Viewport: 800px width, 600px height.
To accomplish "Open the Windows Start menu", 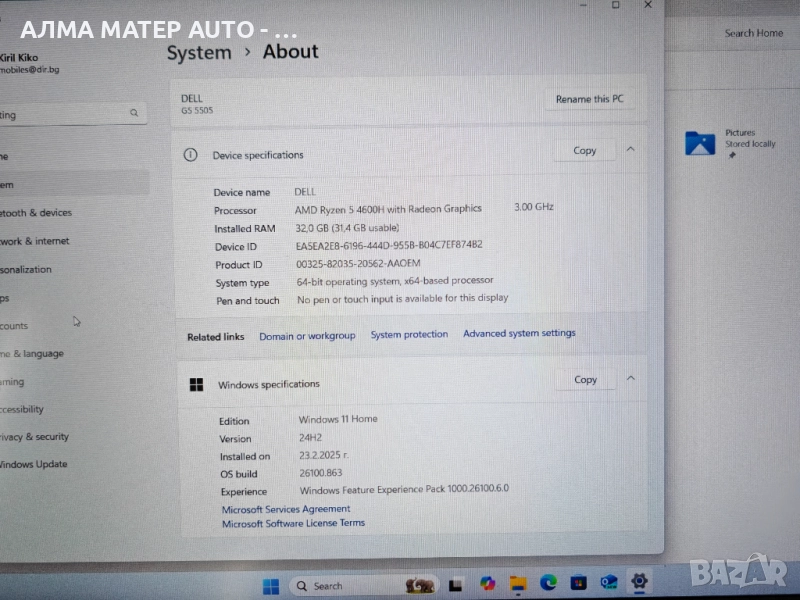I will 271,585.
